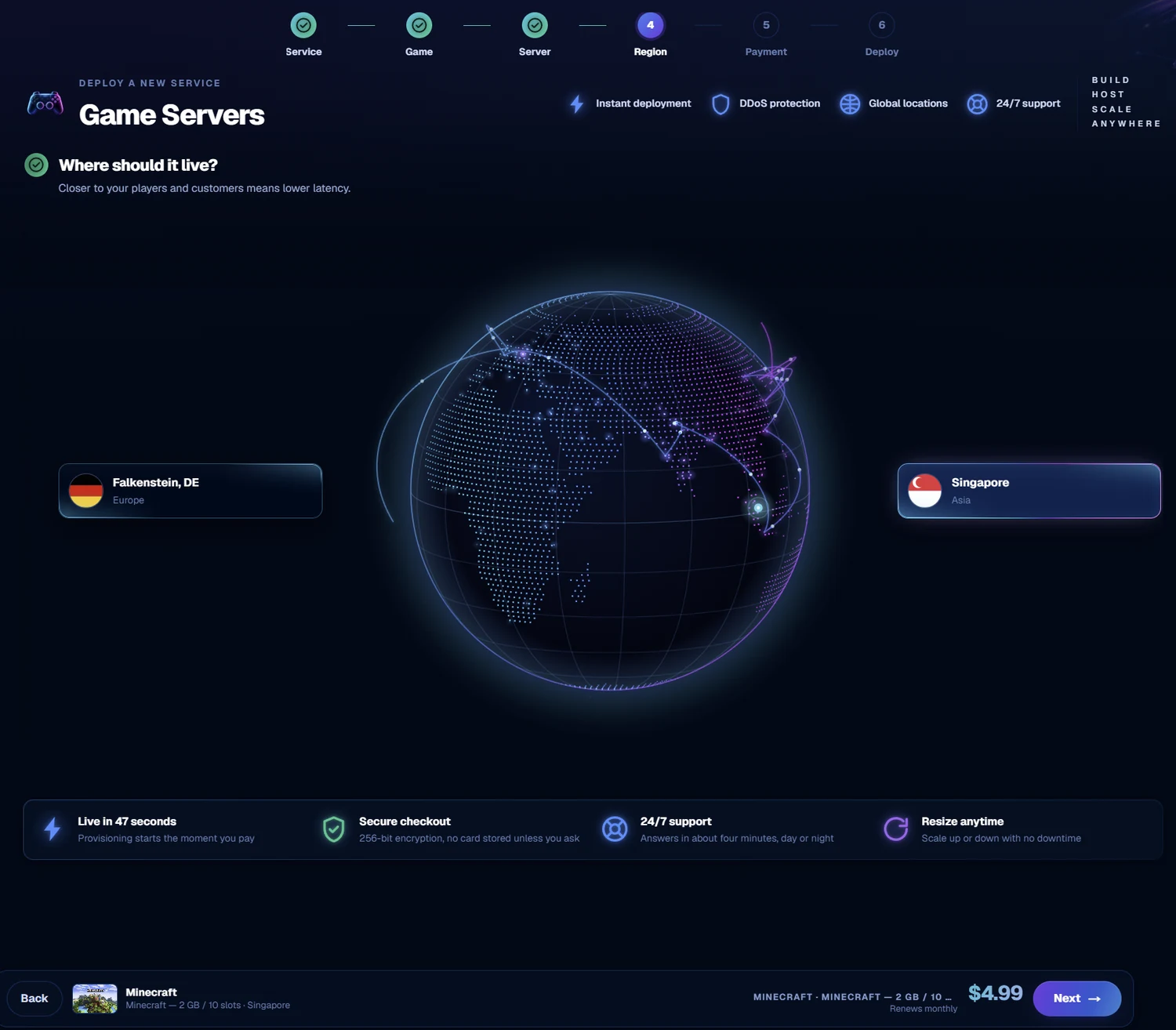Select the Falkenstein, DE region card
Screen dimensions: 1176x1030
(191, 491)
